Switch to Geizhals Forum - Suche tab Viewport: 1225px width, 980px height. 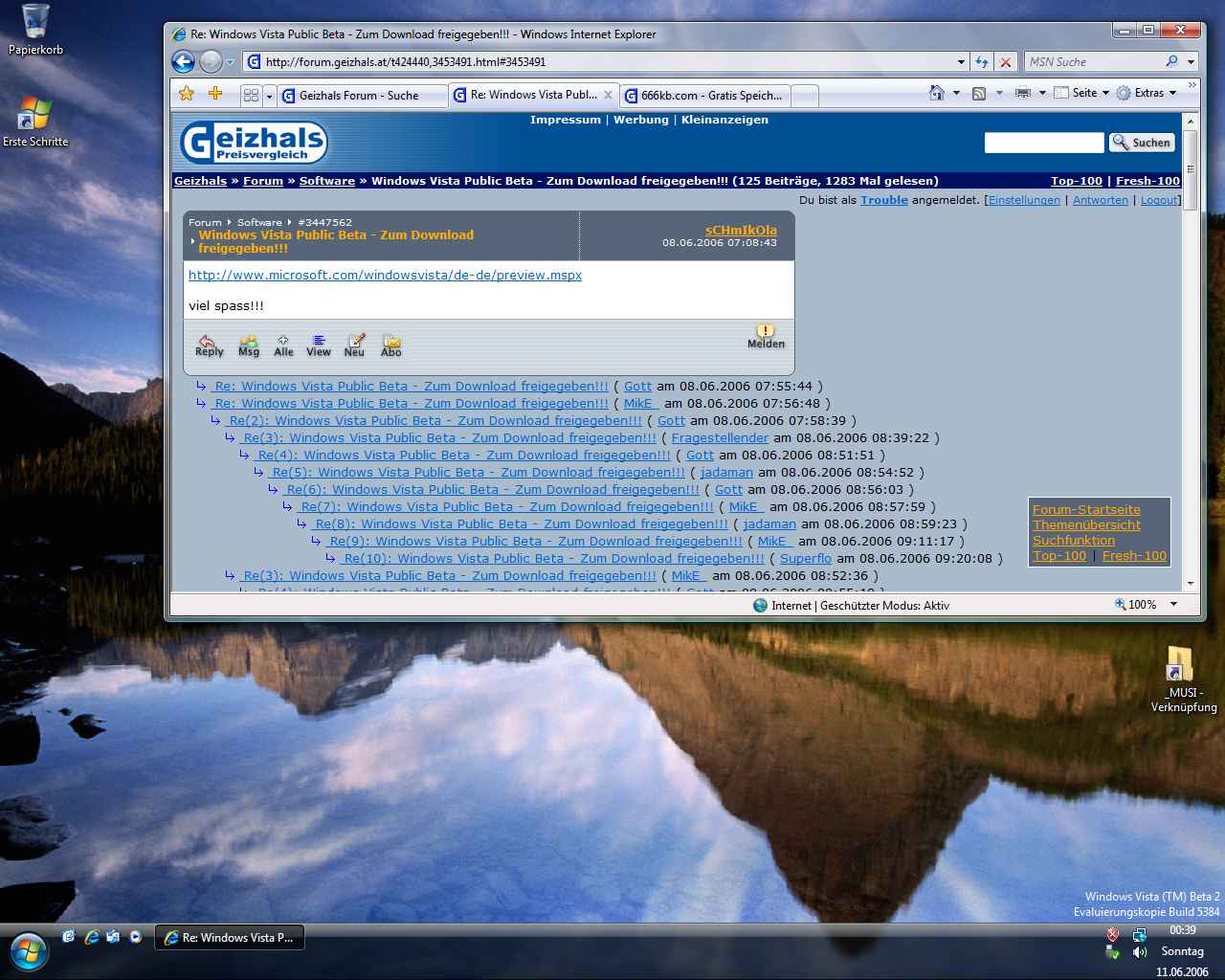coord(362,96)
